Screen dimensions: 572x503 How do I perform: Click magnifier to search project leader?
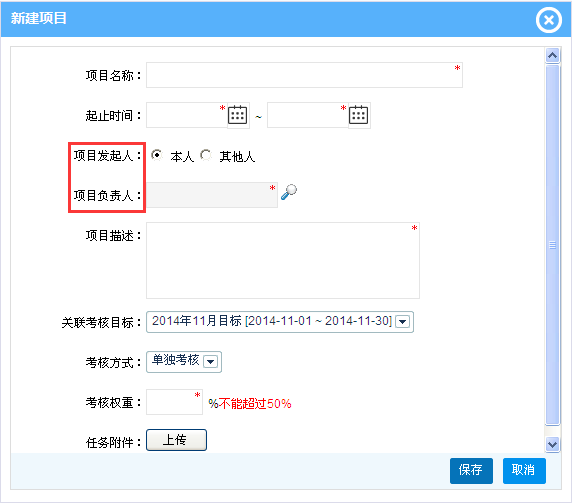tap(289, 192)
